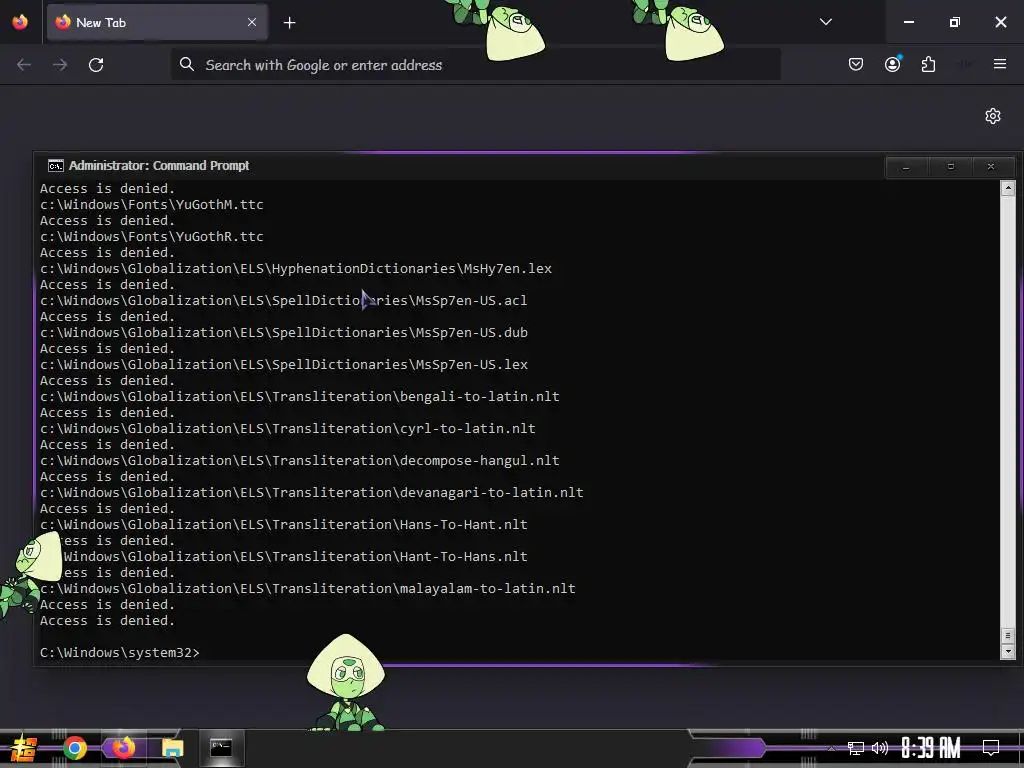
Task: Open a new tab with the plus button
Action: coord(289,23)
